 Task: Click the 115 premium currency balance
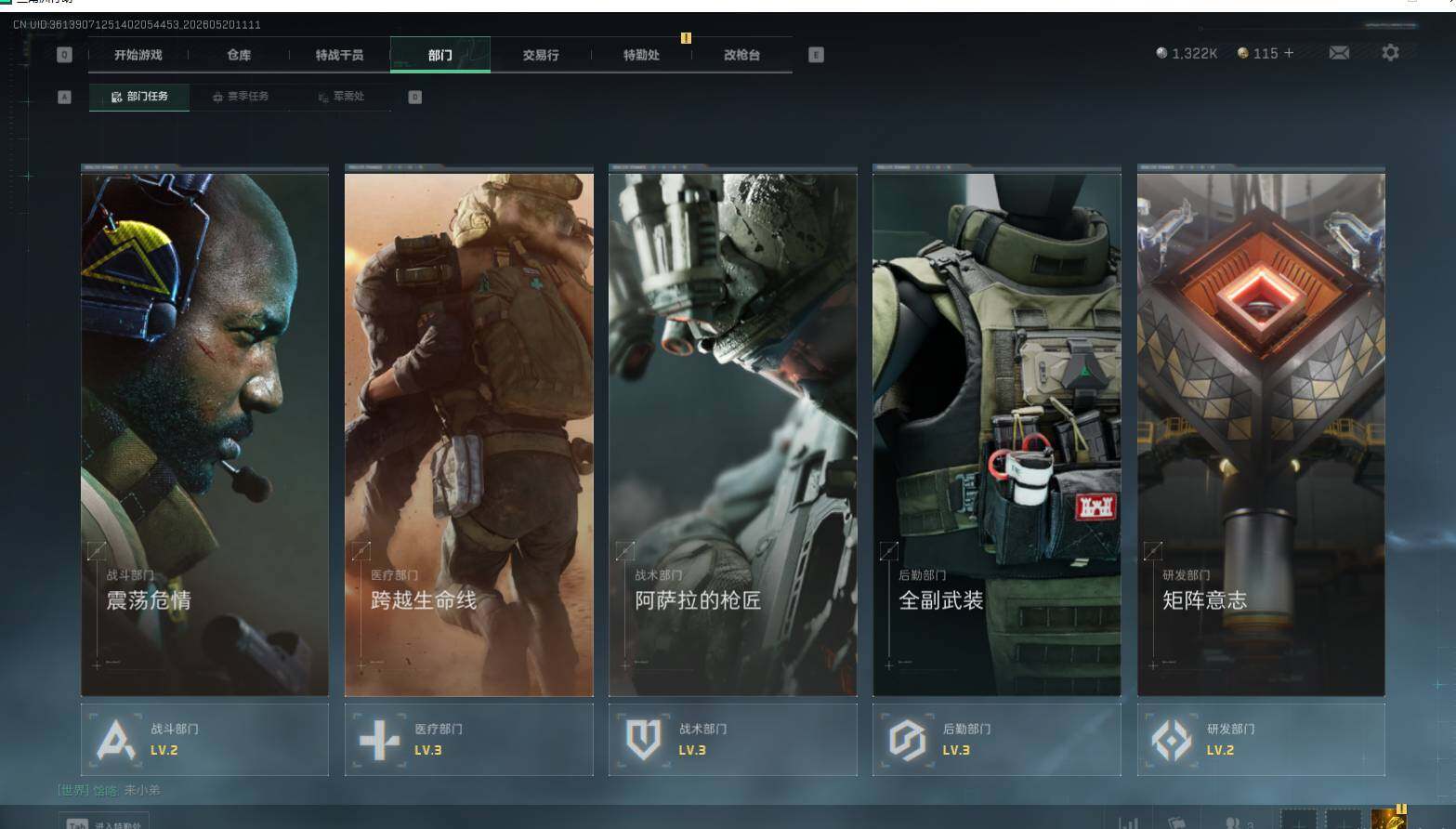point(1266,54)
